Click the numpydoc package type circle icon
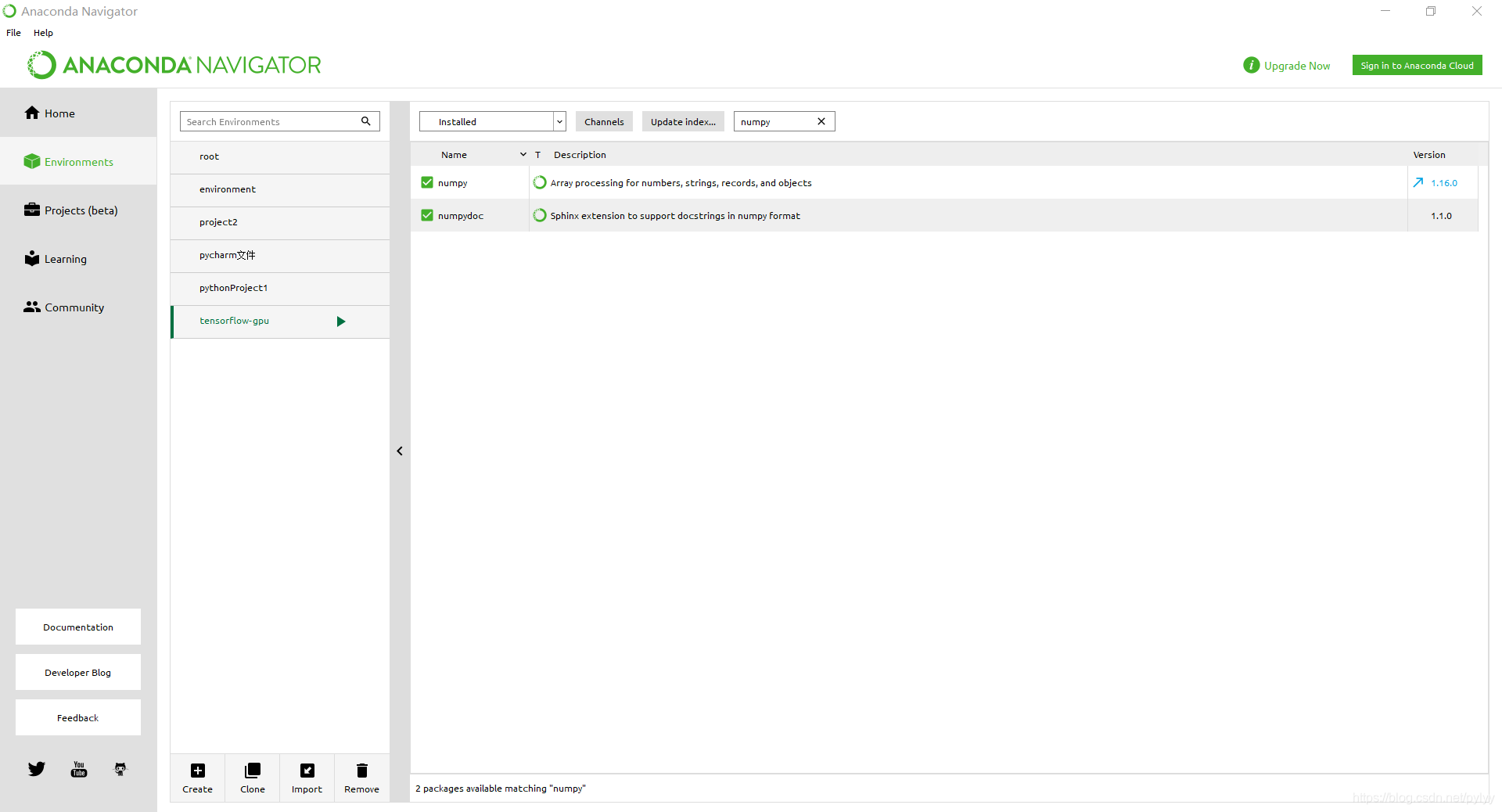This screenshot has width=1502, height=812. point(540,215)
